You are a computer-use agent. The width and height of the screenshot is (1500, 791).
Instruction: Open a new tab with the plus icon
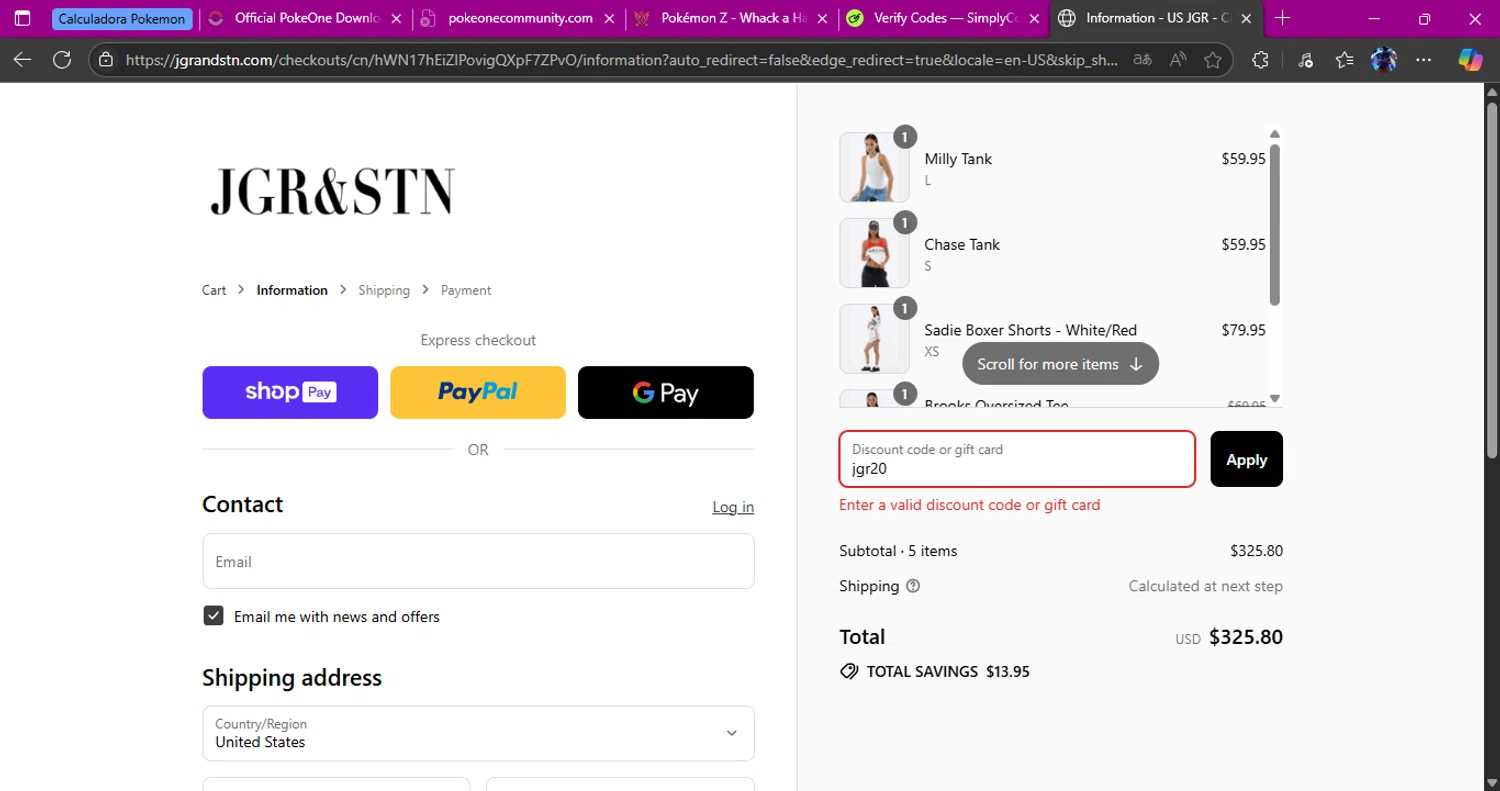pos(1283,18)
